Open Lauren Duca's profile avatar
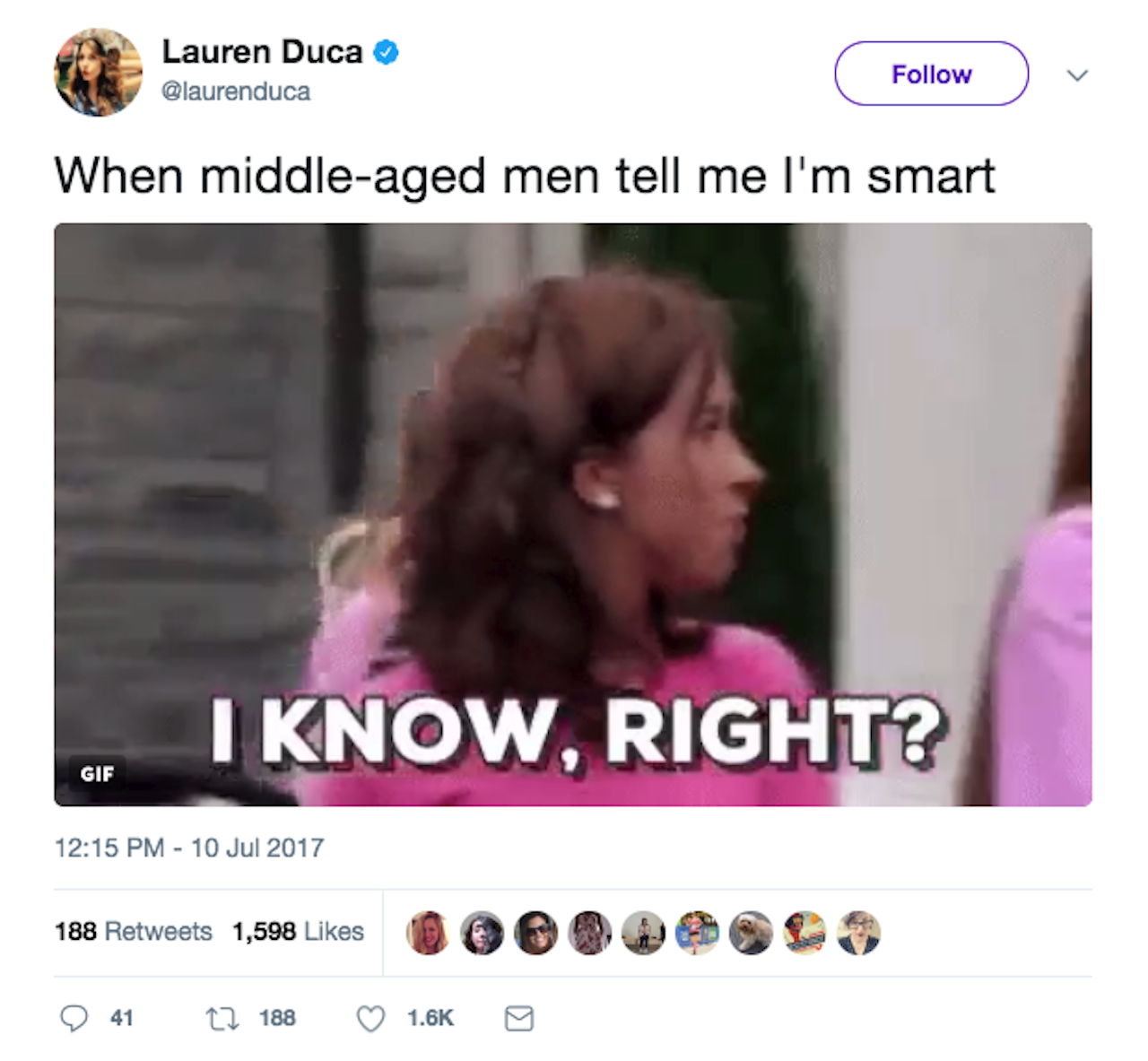Viewport: 1148px width, 1061px height. pos(99,72)
